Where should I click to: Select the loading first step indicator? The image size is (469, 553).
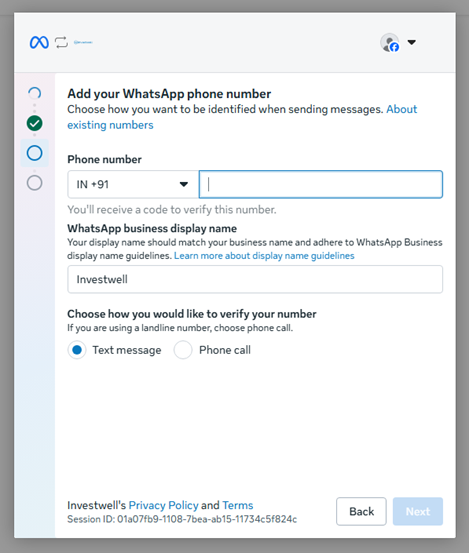pyautogui.click(x=35, y=93)
